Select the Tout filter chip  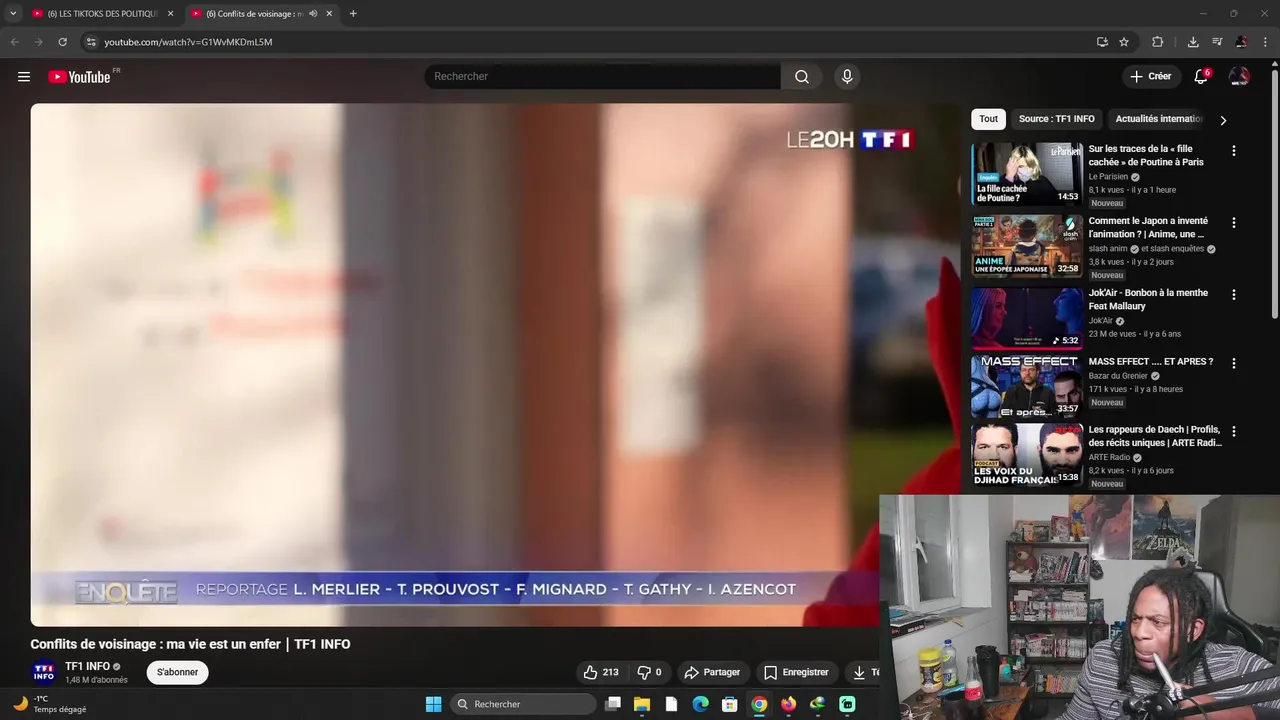(988, 119)
